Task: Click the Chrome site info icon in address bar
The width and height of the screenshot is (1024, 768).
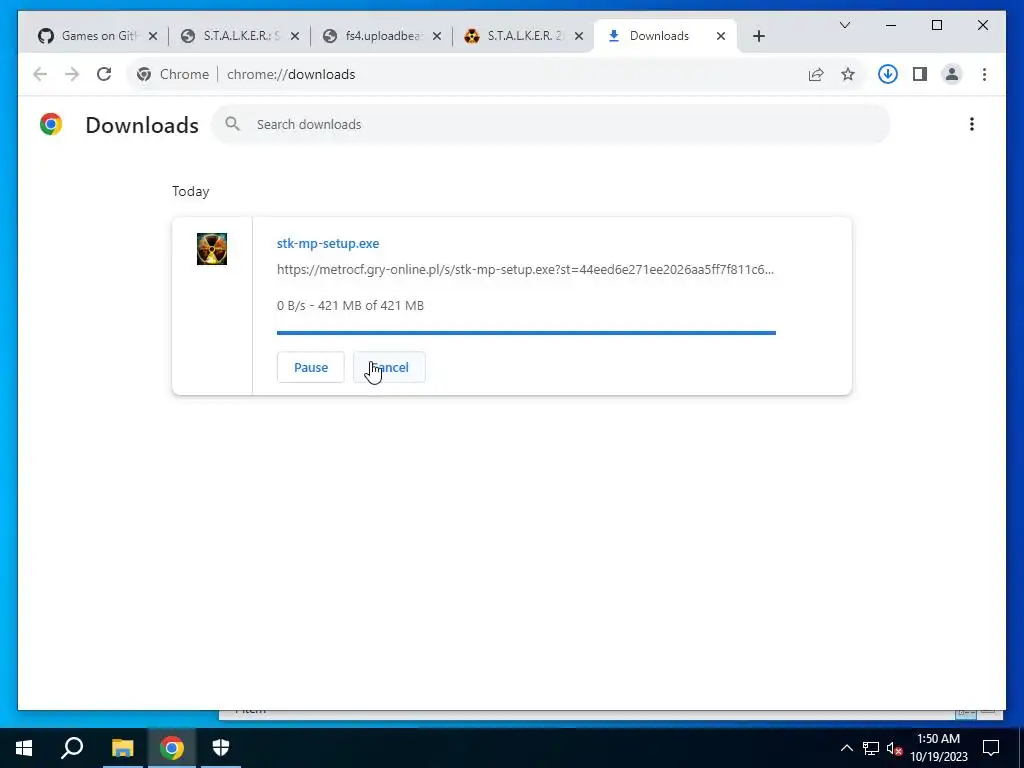Action: 144,74
